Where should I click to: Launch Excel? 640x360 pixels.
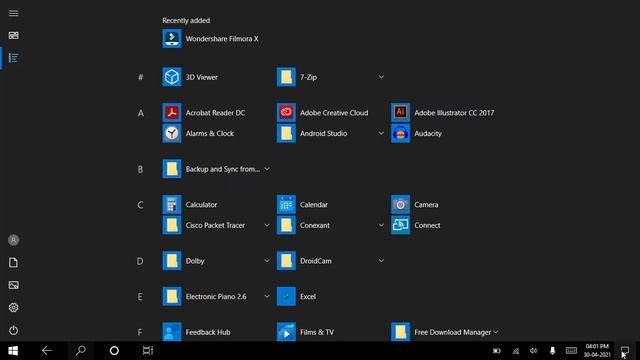point(296,296)
